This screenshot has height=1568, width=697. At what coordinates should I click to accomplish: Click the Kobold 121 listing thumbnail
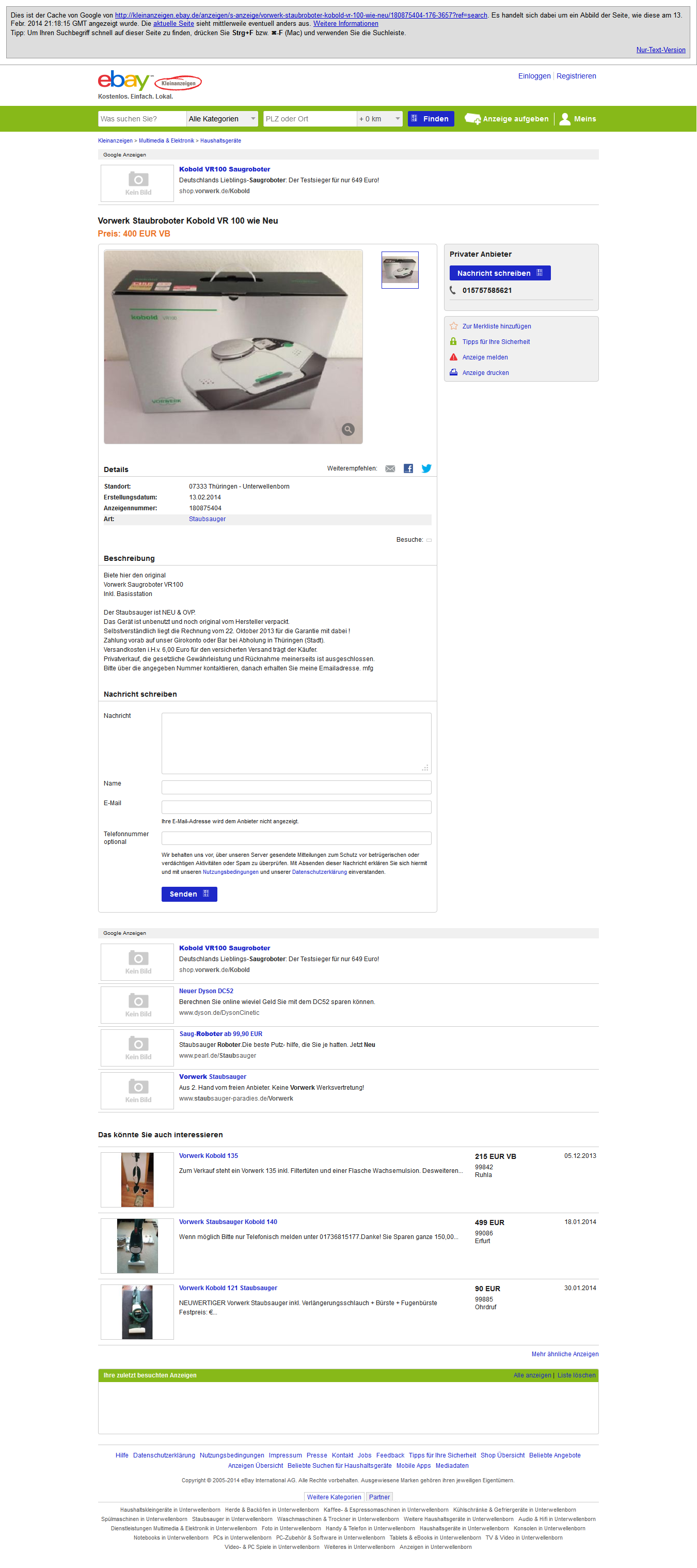[x=137, y=1312]
